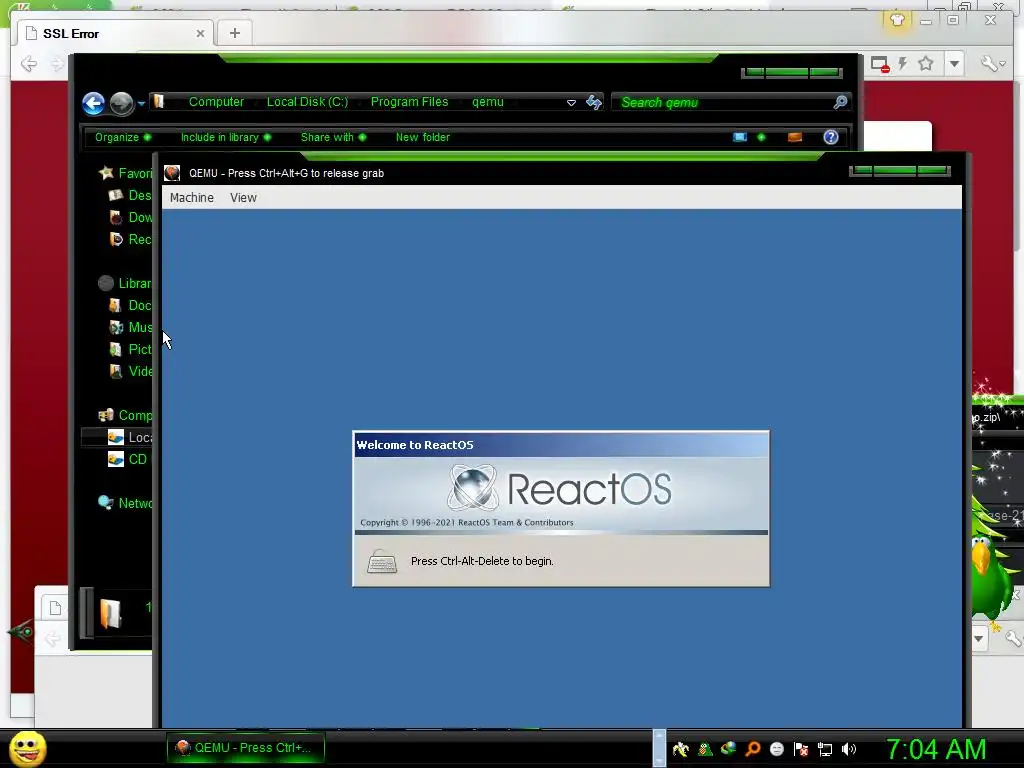Click the popup blocked icon in browser
This screenshot has width=1024, height=768.
pyautogui.click(x=880, y=64)
